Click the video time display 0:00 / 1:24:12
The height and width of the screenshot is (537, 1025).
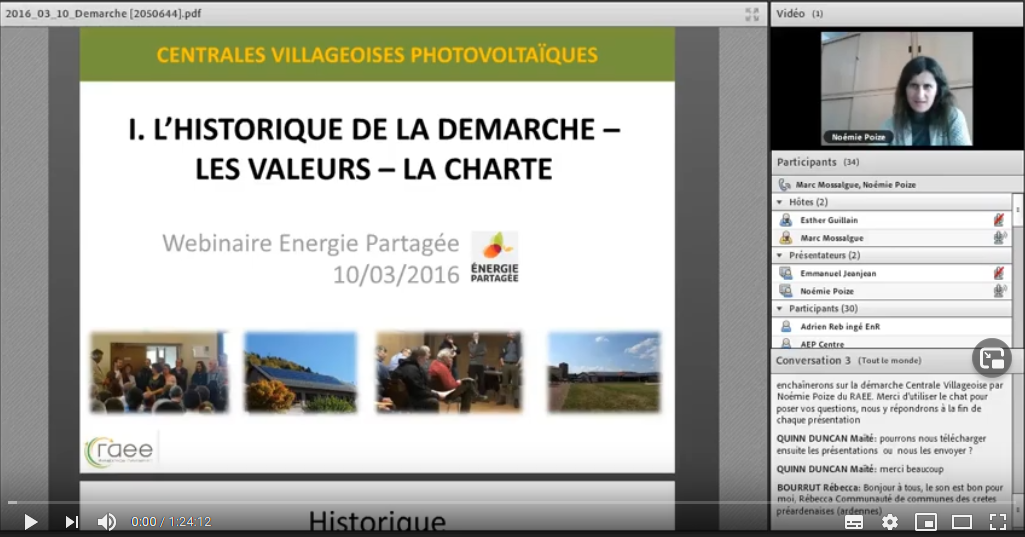tap(171, 522)
